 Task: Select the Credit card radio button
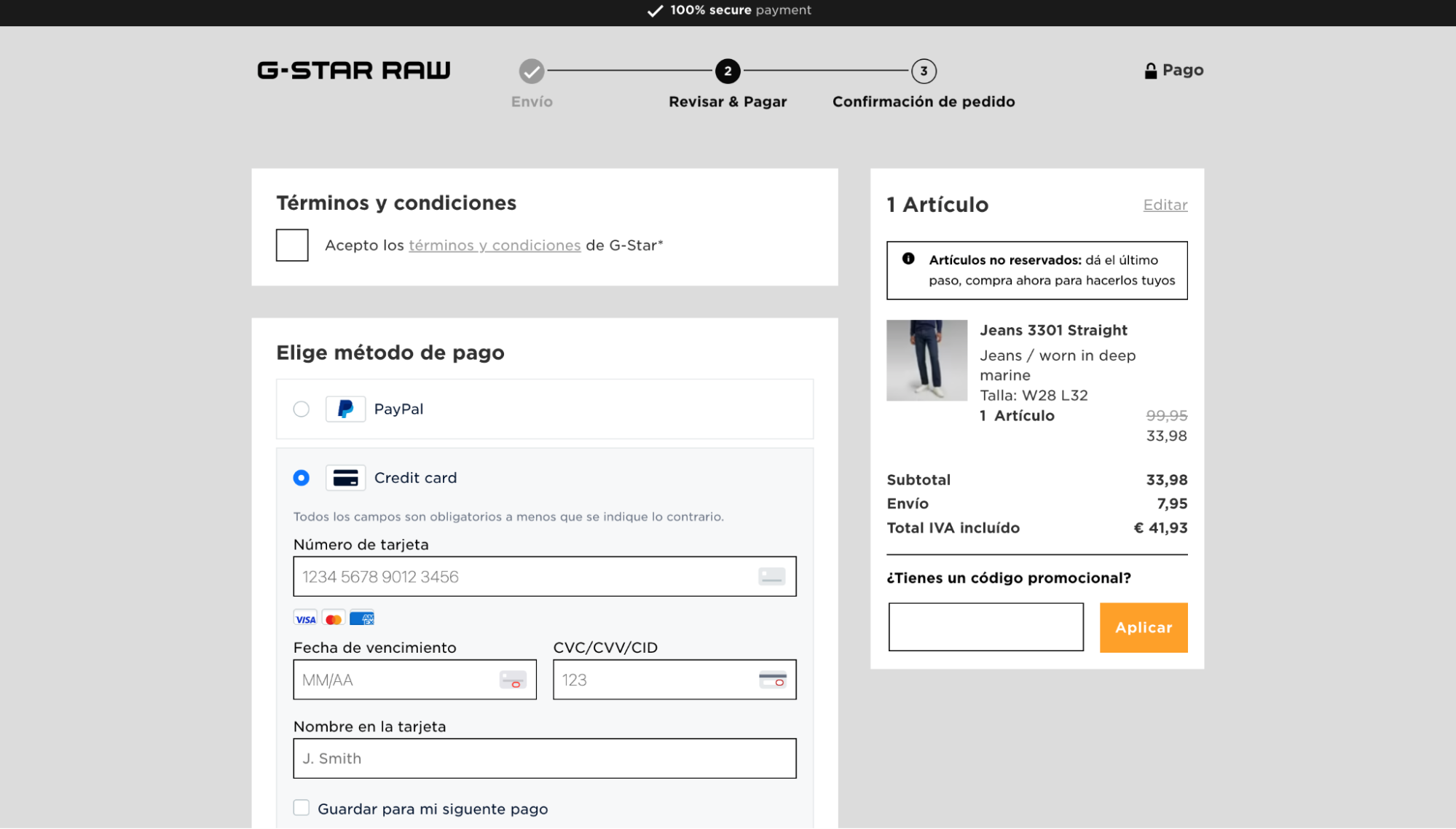(302, 478)
